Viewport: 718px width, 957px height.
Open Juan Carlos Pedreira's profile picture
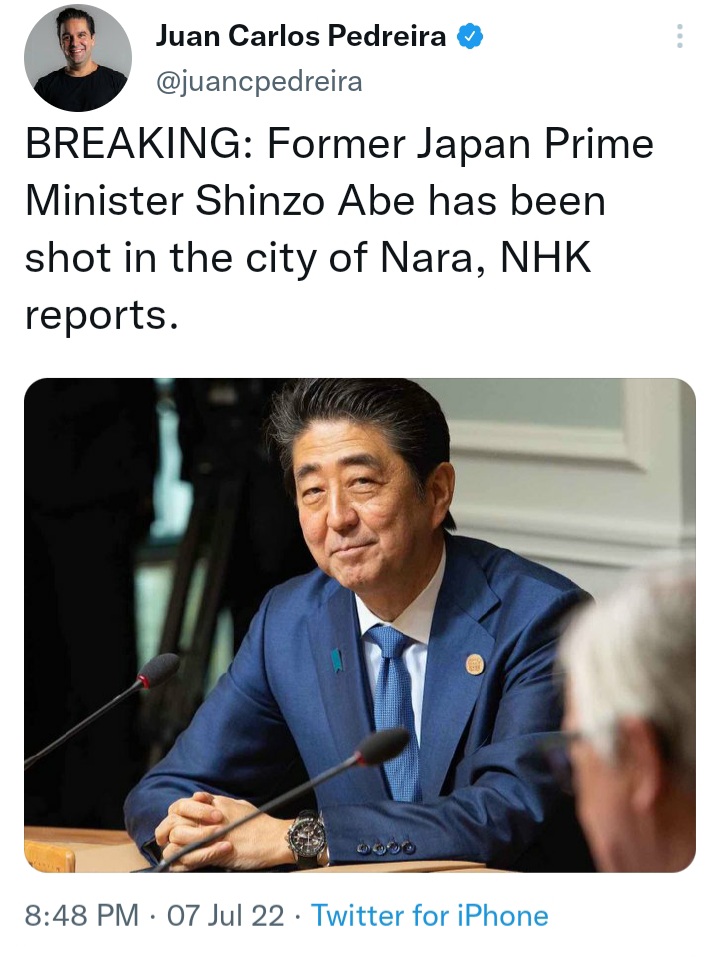[x=78, y=58]
